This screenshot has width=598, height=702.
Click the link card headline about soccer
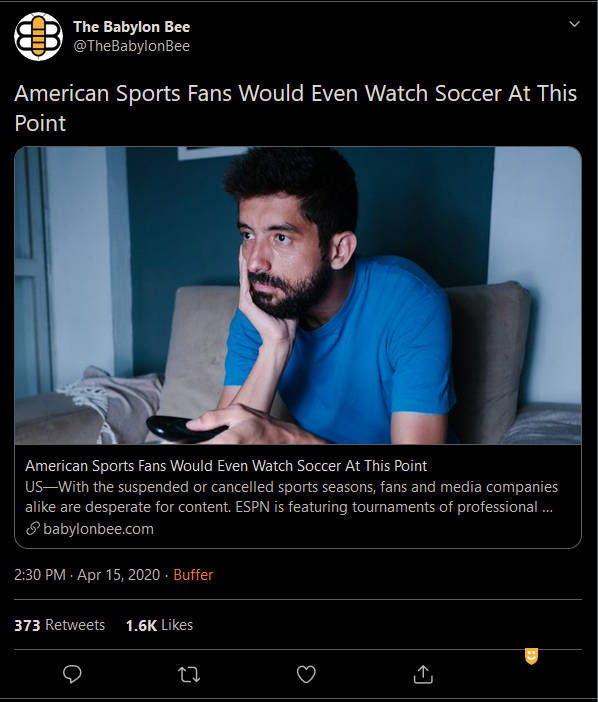coord(226,466)
